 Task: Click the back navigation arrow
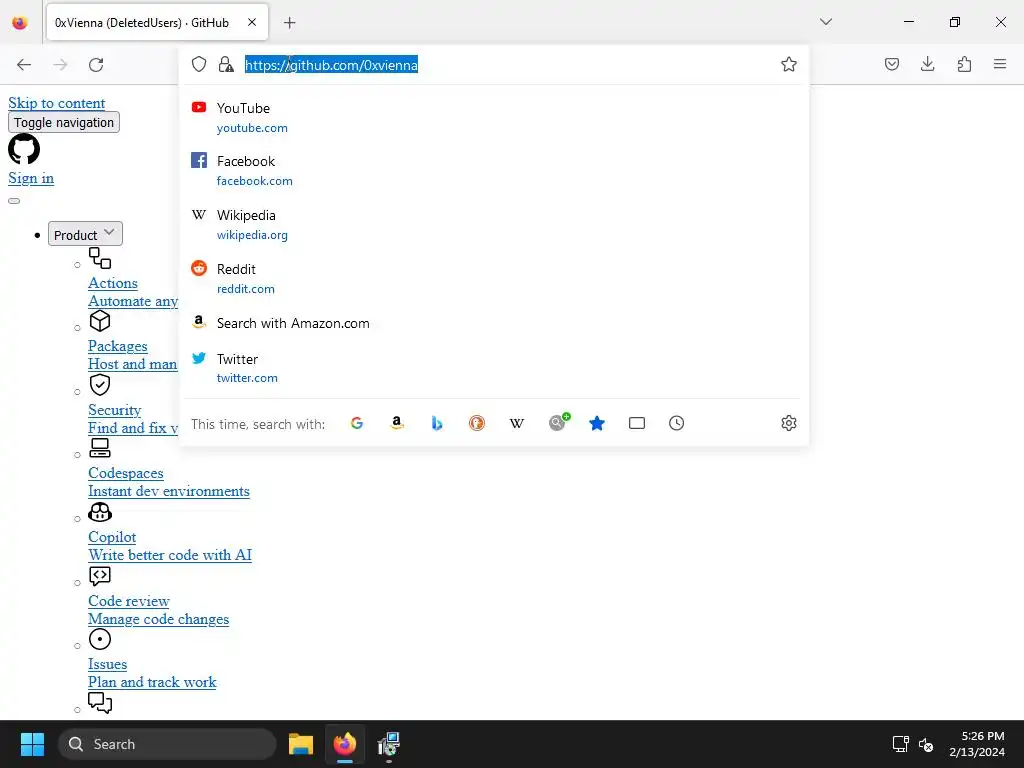24,64
